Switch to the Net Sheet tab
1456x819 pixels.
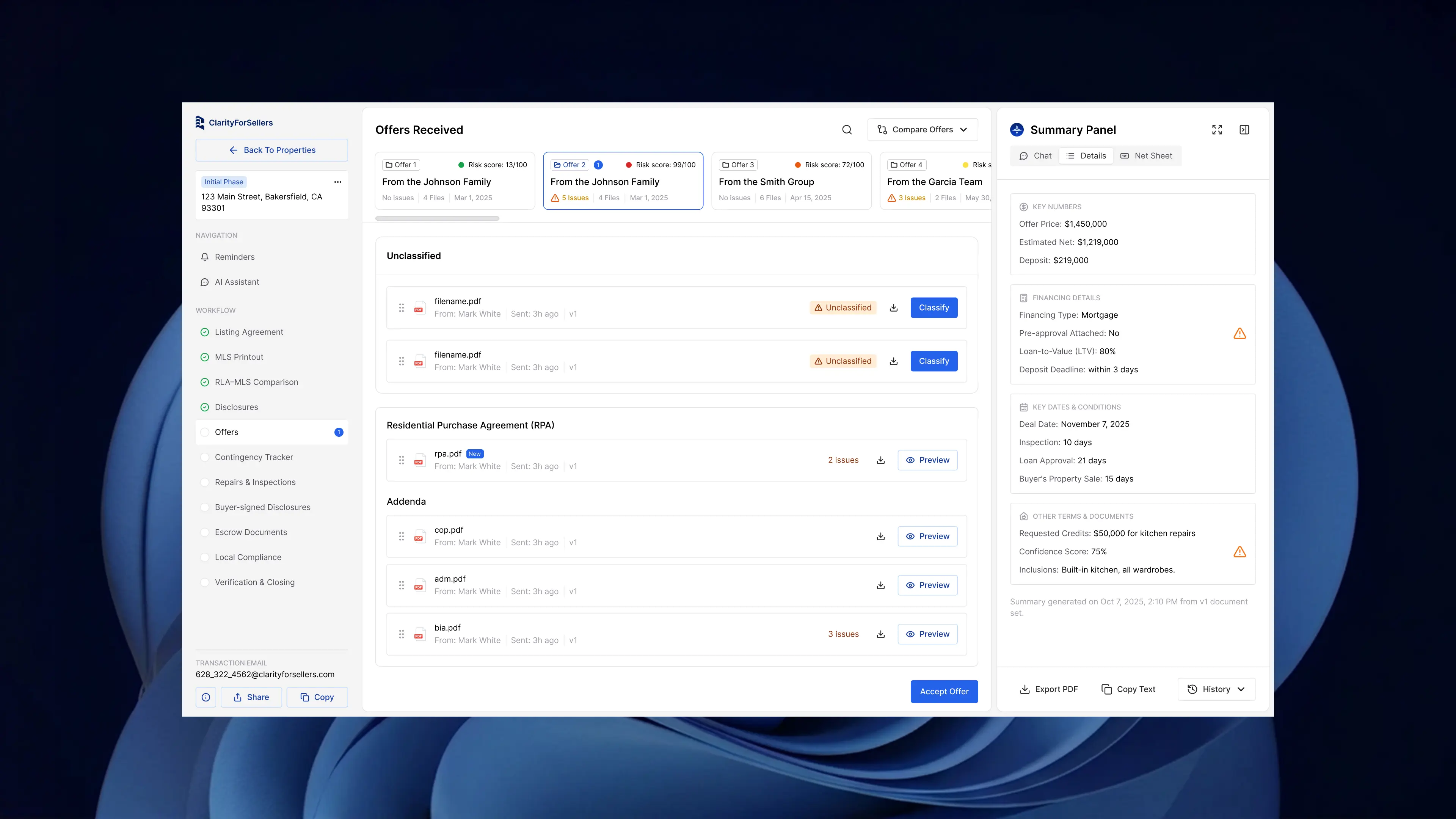click(x=1146, y=156)
